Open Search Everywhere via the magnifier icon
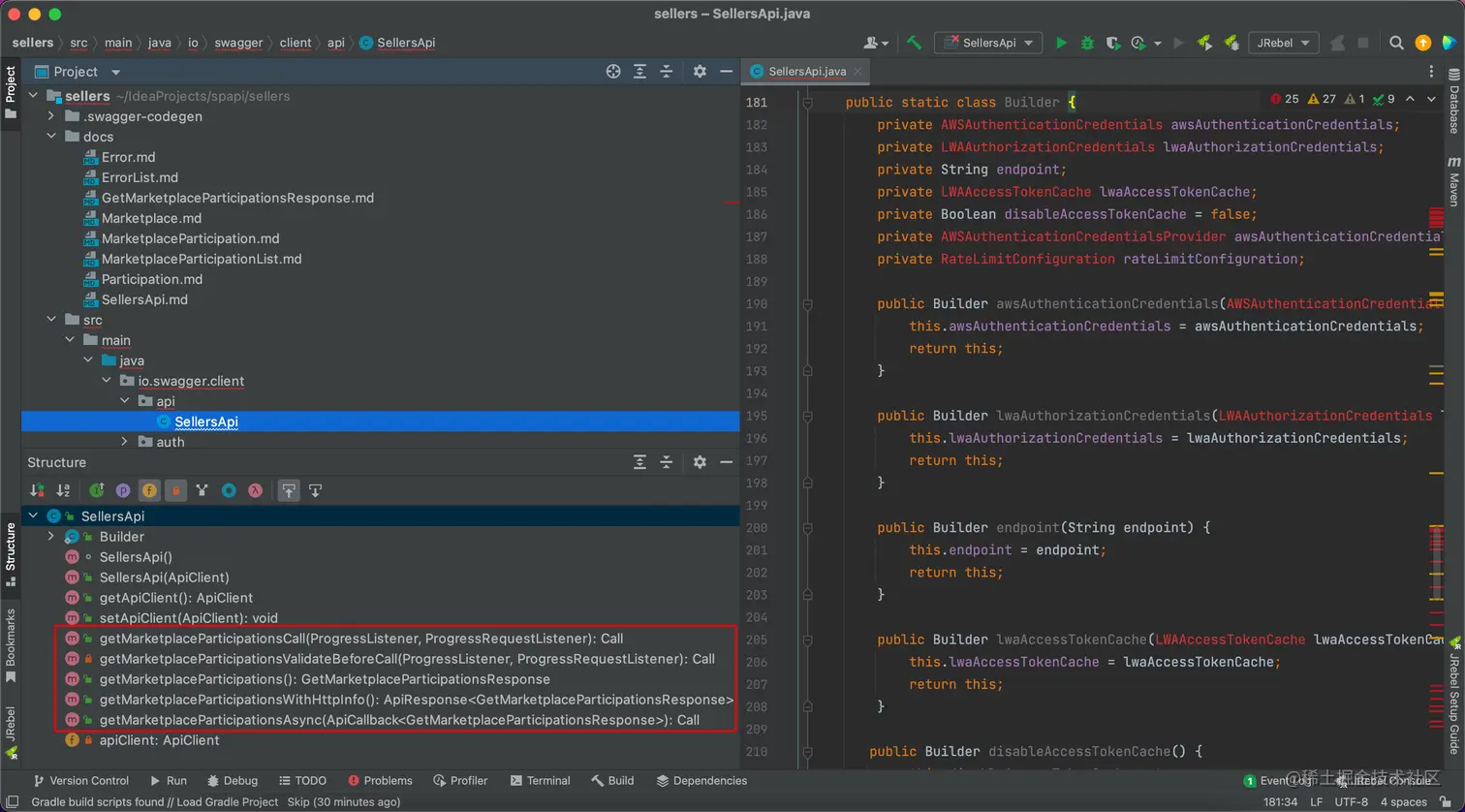The height and width of the screenshot is (812, 1465). [1396, 43]
